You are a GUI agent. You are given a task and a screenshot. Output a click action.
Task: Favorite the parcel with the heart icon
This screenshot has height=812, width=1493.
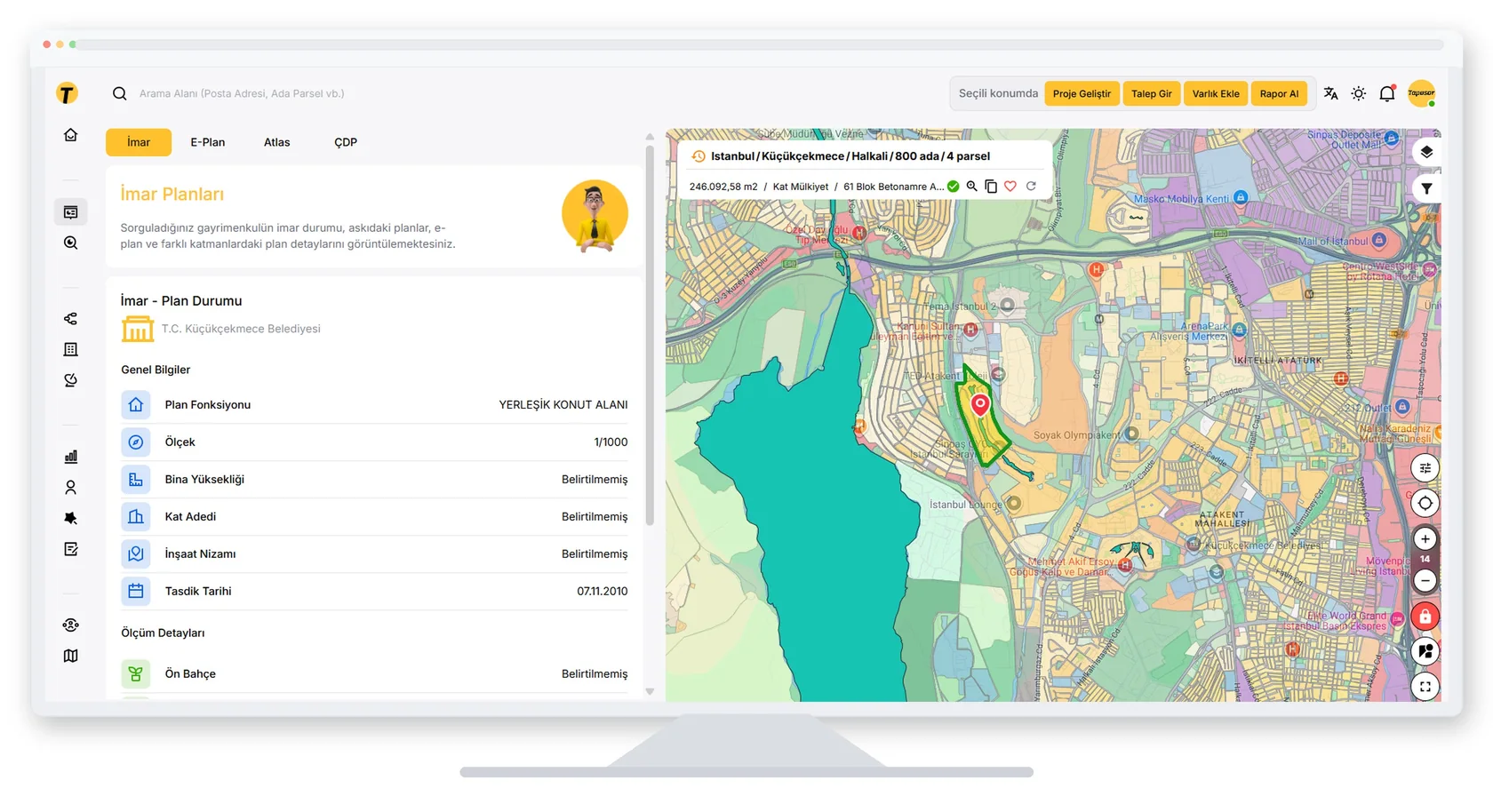tap(1010, 187)
